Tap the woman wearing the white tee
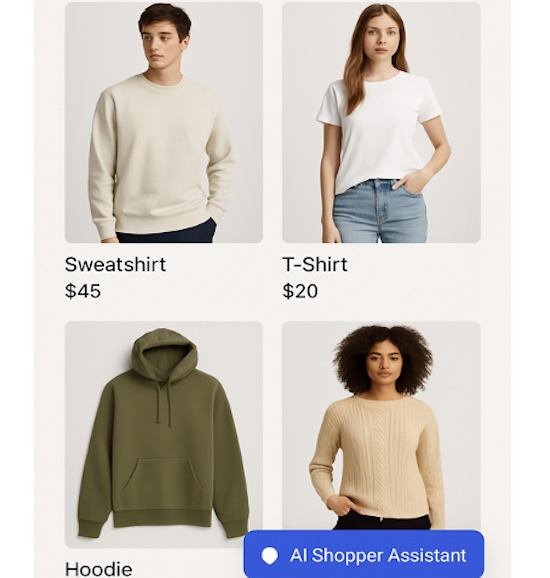550x578 pixels. point(383,123)
